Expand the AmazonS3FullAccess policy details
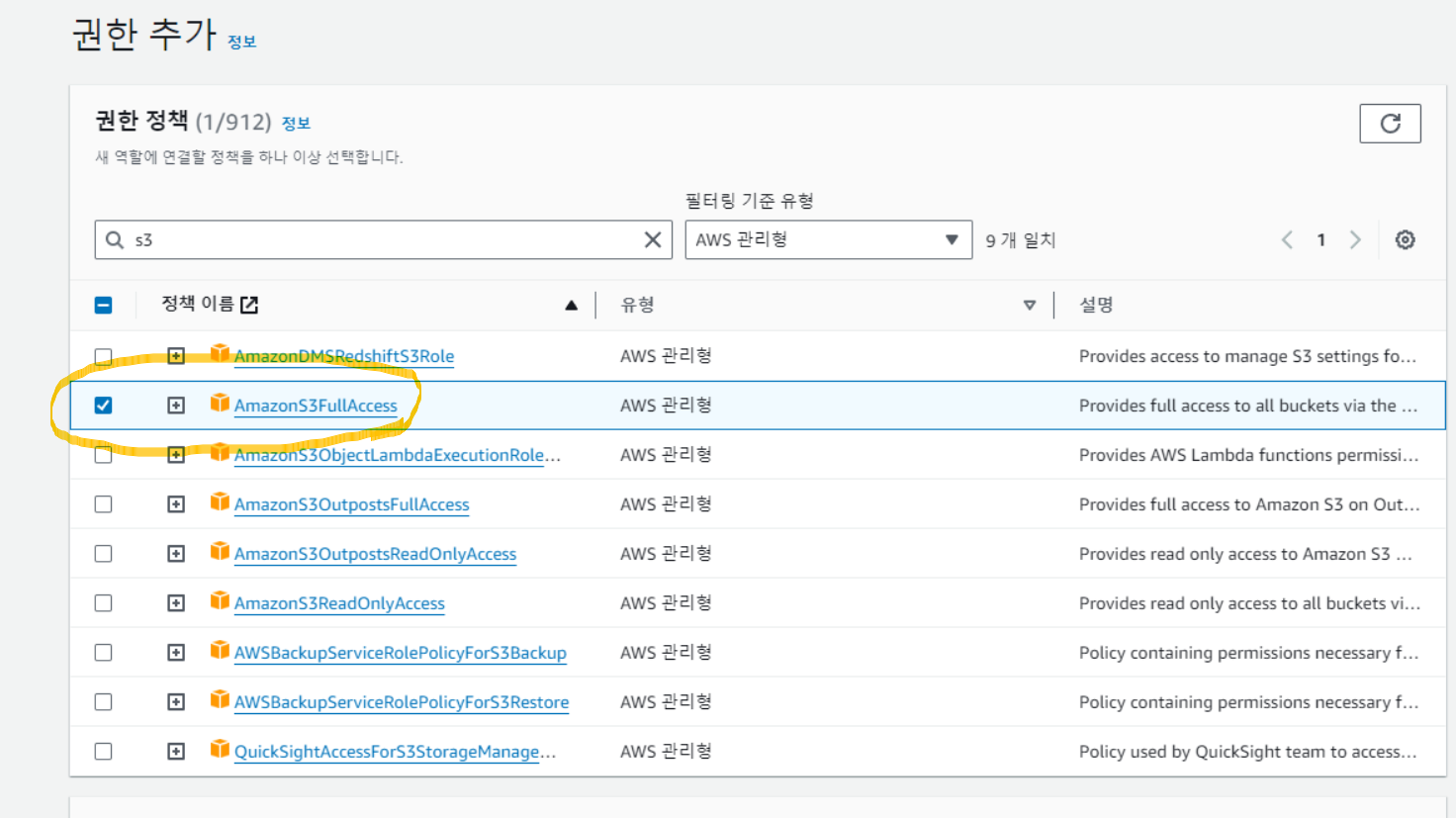The height and width of the screenshot is (818, 1456). pos(176,406)
